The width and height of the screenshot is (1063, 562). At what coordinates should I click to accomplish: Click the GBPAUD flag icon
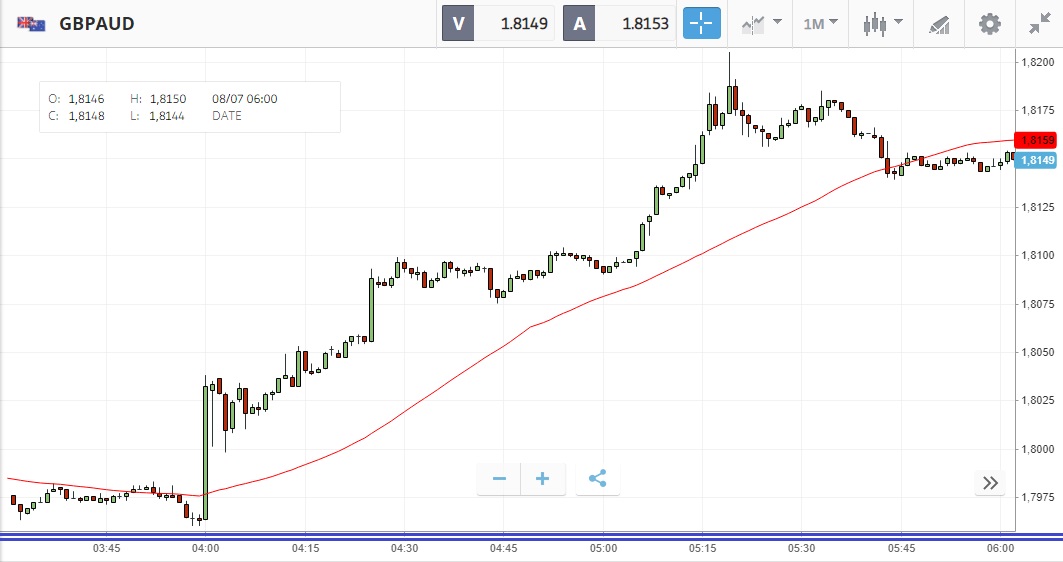(x=31, y=23)
